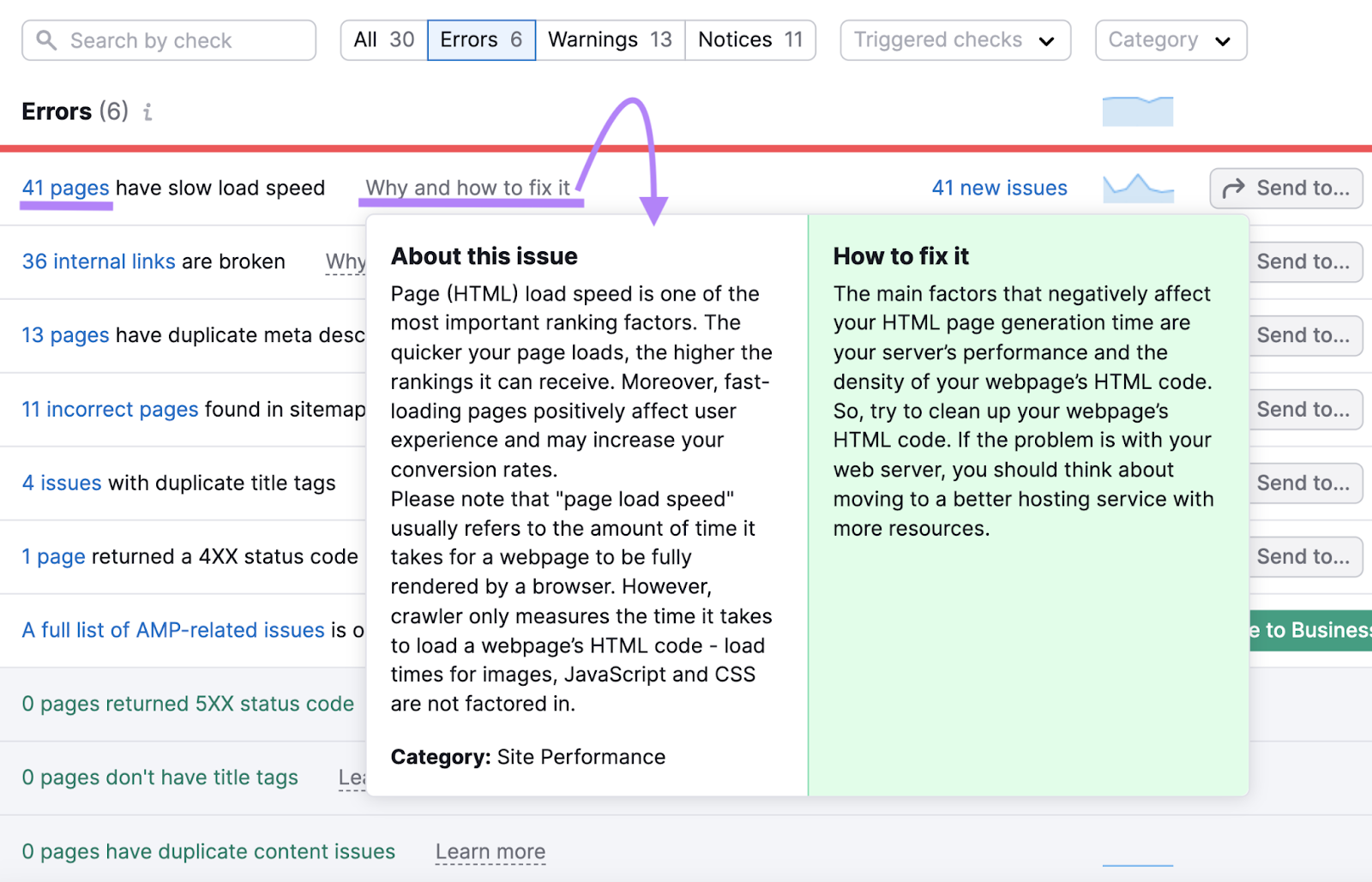Open the Notices filter
Screen dimensions: 1372x882
pyautogui.click(x=749, y=39)
